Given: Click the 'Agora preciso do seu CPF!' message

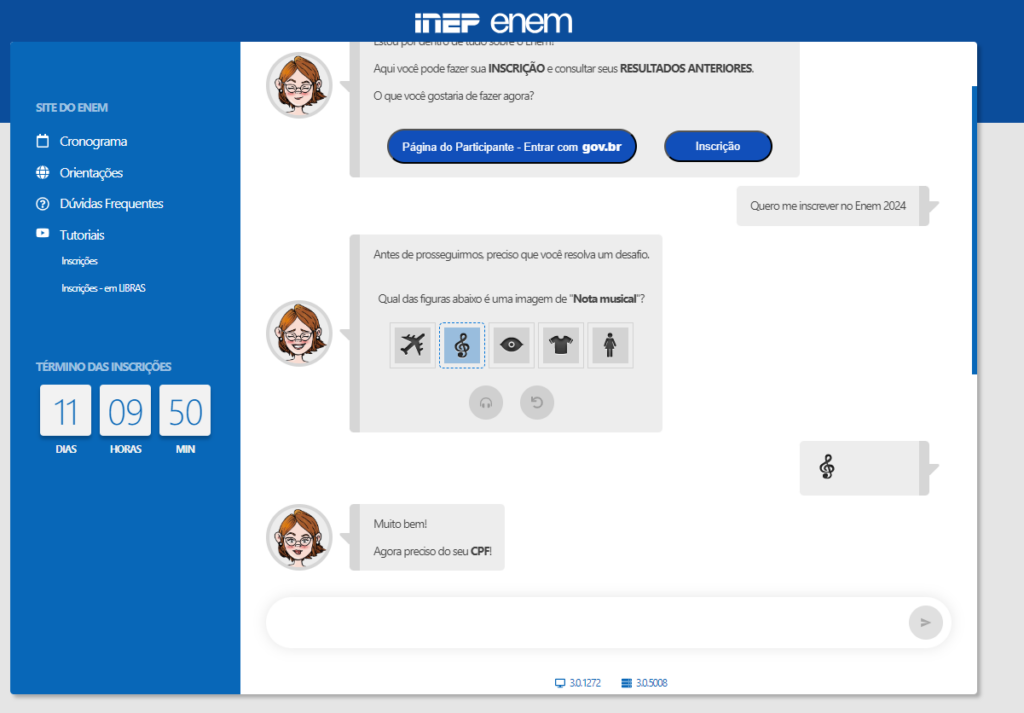Looking at the screenshot, I should point(432,551).
